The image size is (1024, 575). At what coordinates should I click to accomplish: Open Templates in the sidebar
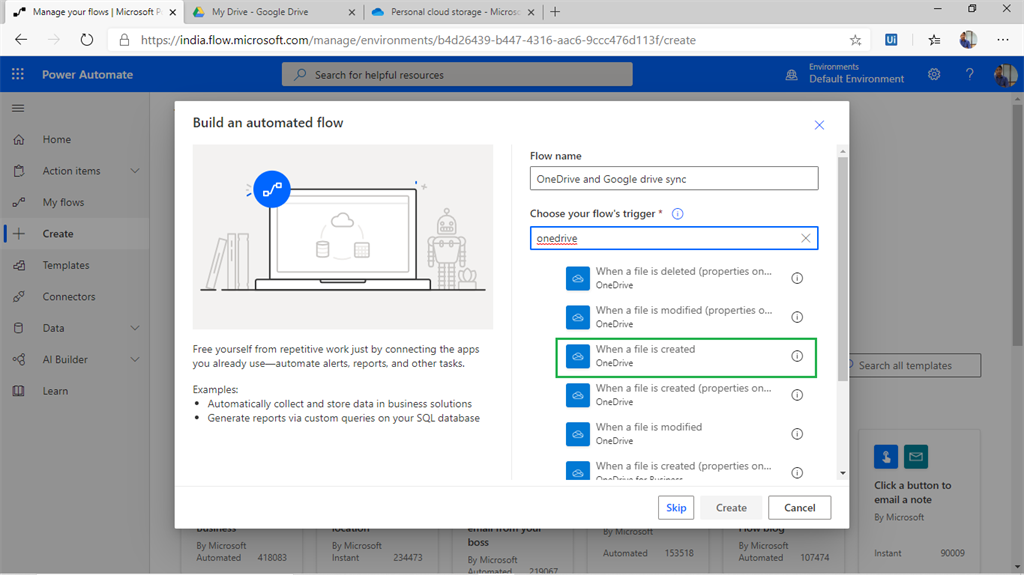(x=66, y=265)
